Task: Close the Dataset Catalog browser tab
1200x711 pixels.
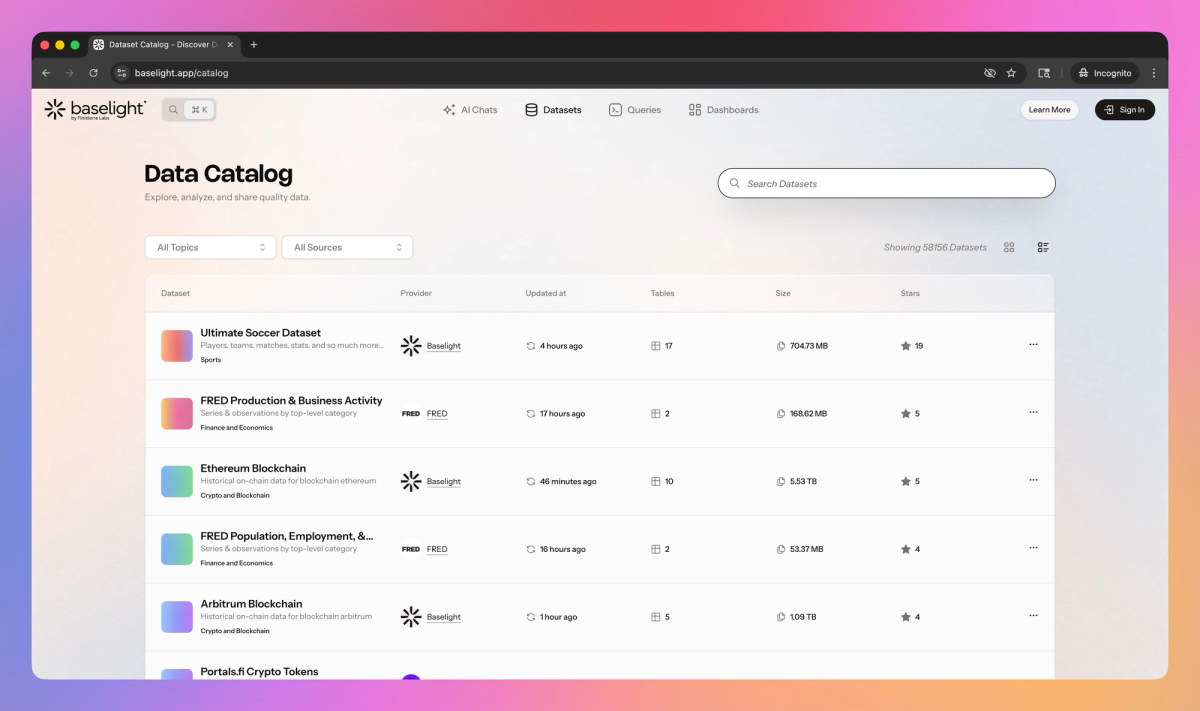Action: 230,45
